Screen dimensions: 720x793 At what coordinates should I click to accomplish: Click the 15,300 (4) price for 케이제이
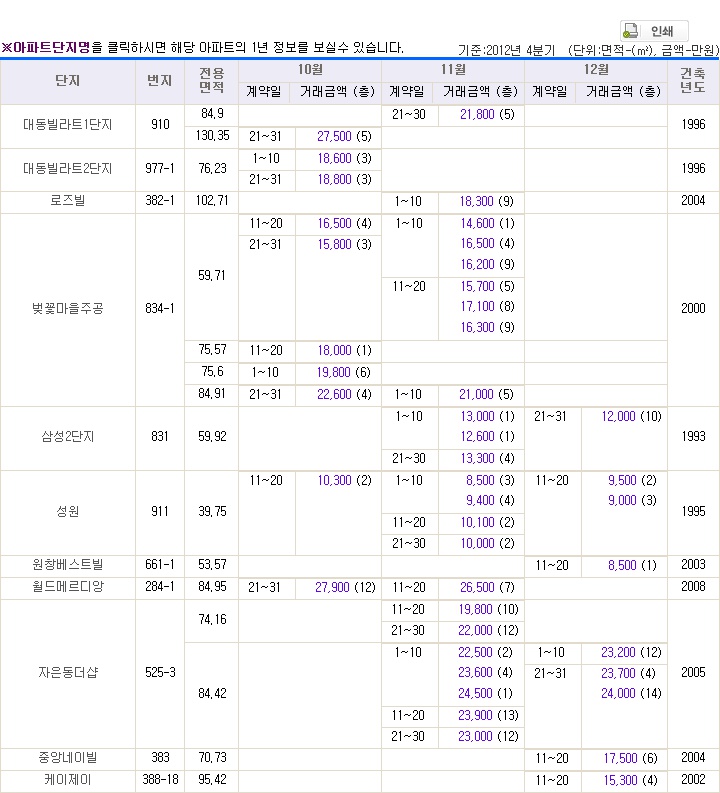tap(631, 781)
